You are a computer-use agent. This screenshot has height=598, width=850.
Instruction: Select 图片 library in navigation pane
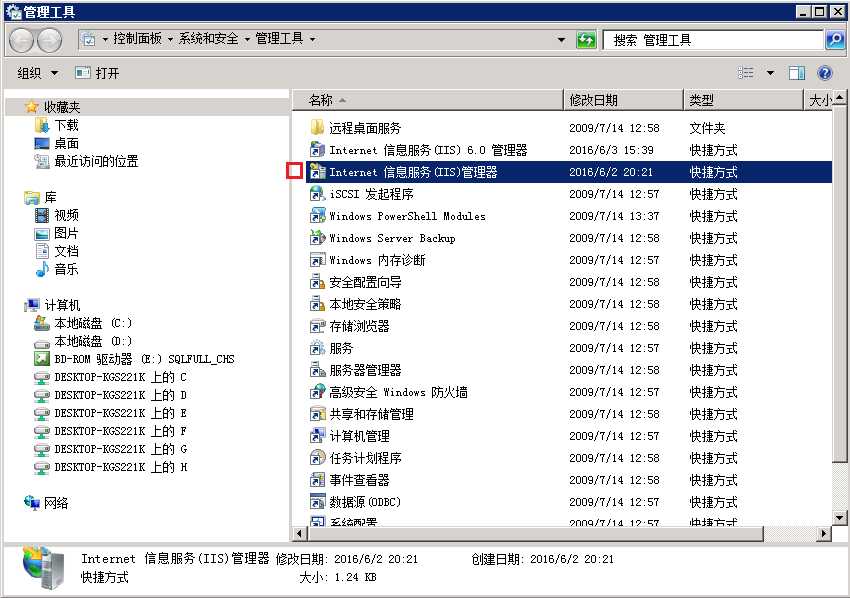(x=66, y=233)
